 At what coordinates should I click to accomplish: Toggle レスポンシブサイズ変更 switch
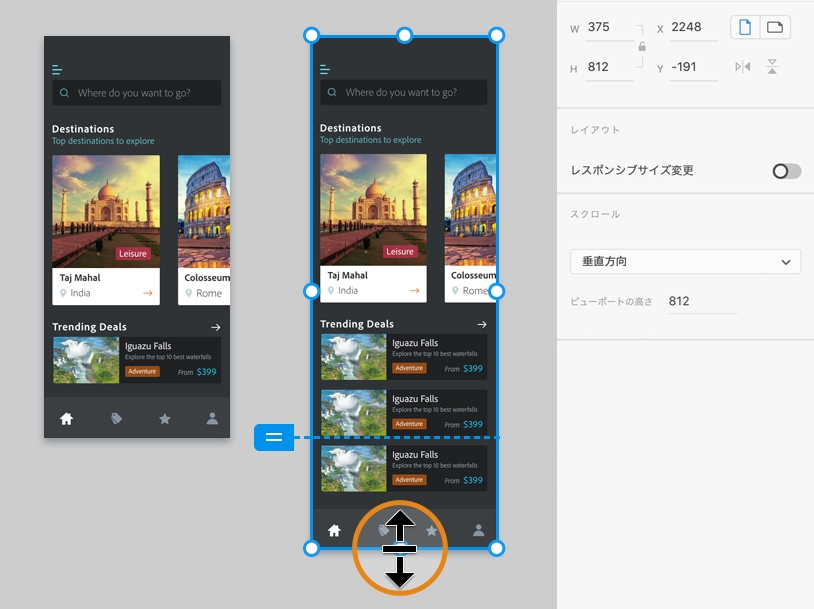[786, 171]
